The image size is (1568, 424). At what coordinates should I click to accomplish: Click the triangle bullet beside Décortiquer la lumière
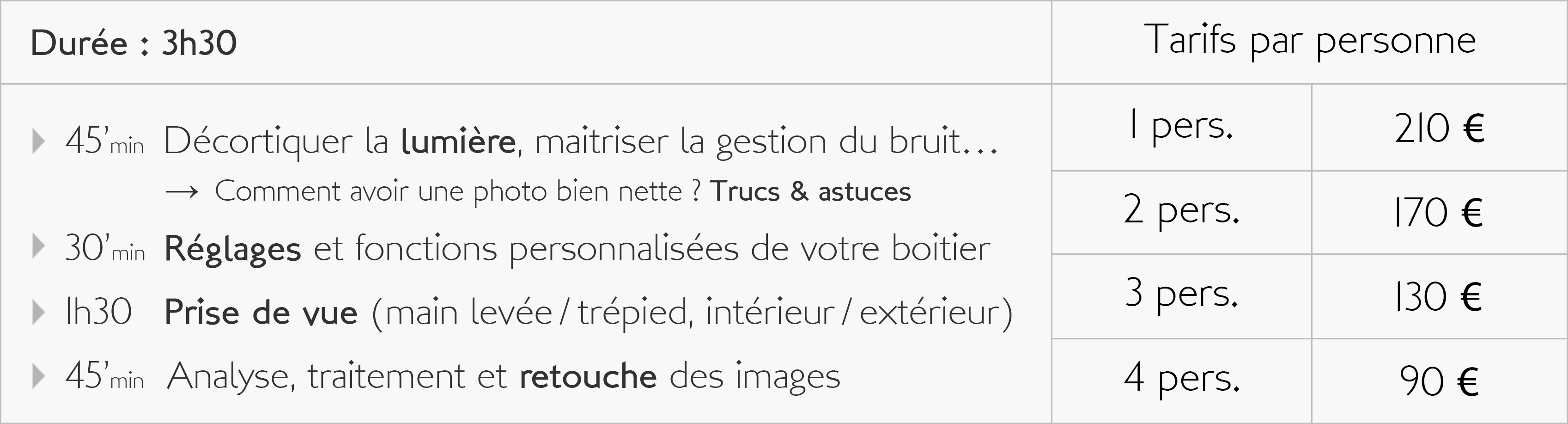39,141
